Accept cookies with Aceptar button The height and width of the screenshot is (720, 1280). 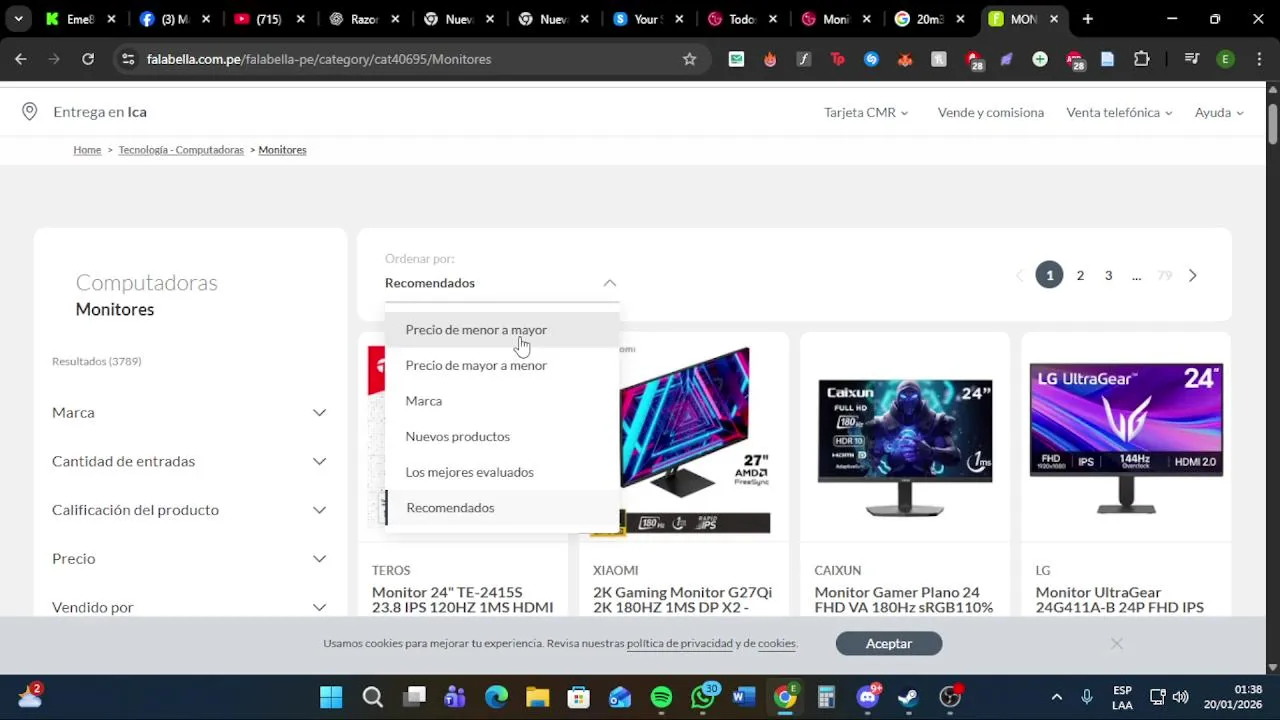(889, 644)
